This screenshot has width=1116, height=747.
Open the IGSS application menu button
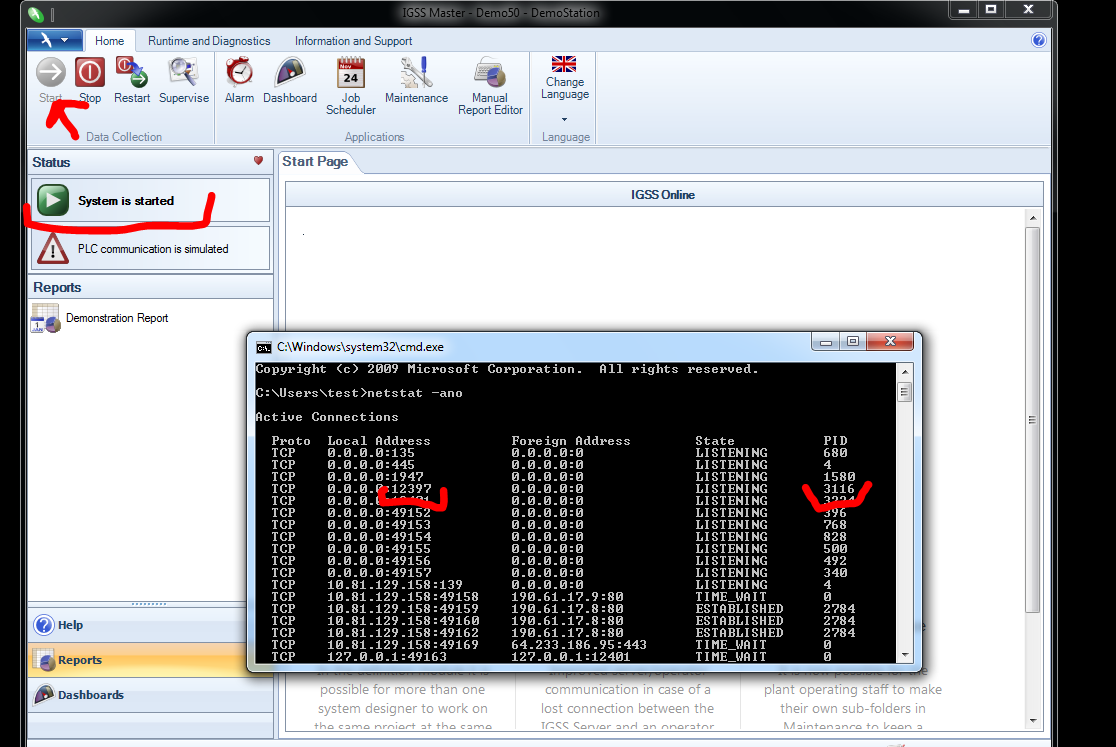(x=54, y=41)
